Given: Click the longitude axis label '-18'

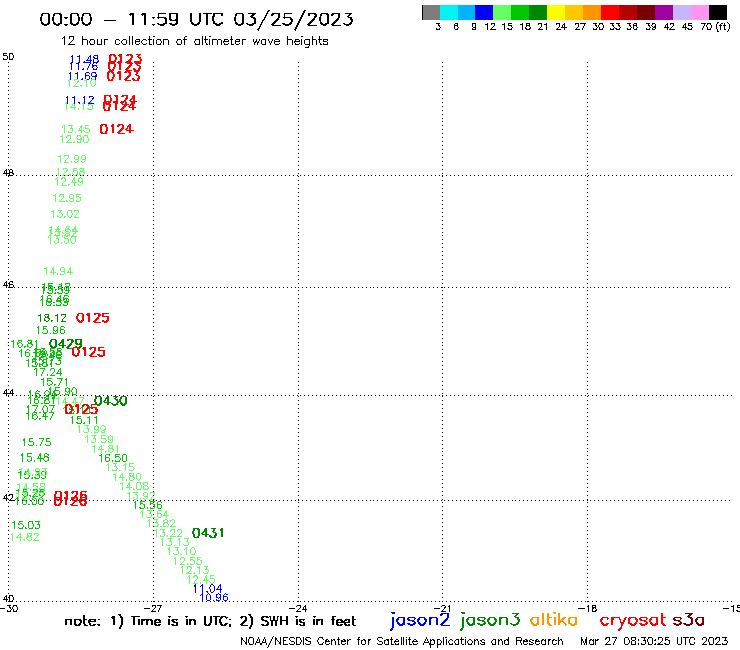Looking at the screenshot, I should pos(587,608).
